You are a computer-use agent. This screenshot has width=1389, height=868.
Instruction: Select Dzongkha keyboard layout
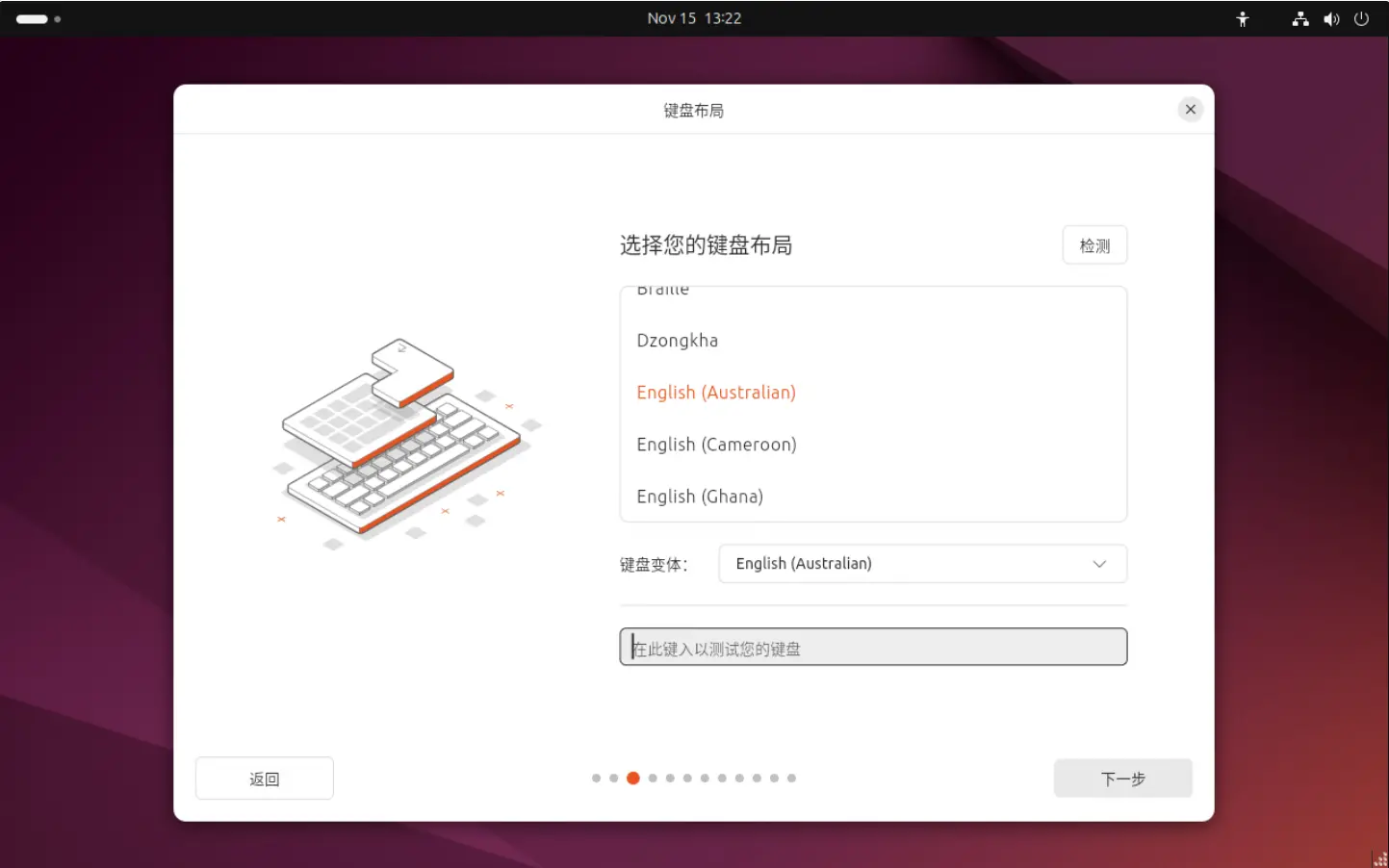pos(678,341)
